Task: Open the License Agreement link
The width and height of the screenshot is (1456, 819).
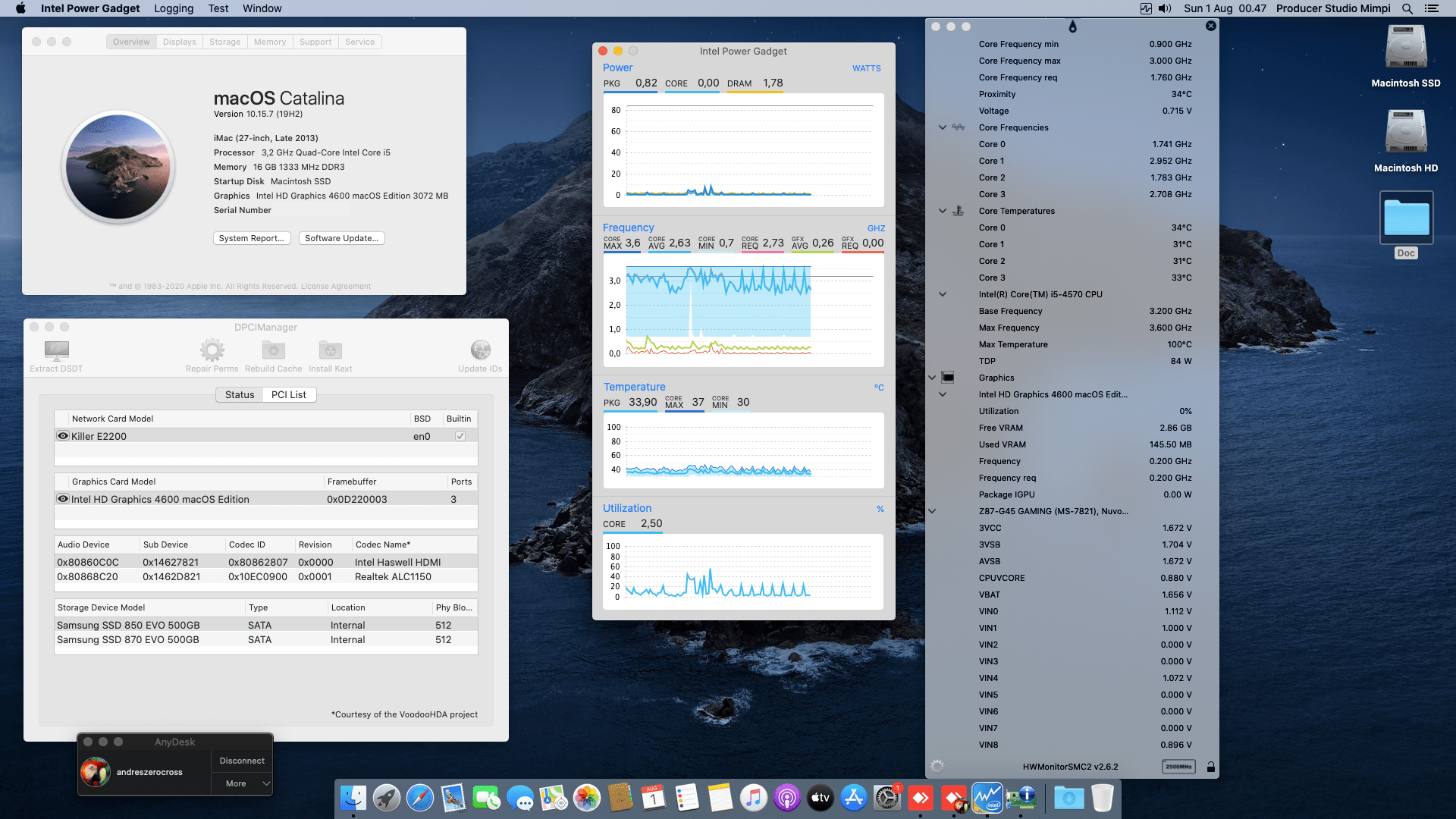Action: click(x=336, y=287)
